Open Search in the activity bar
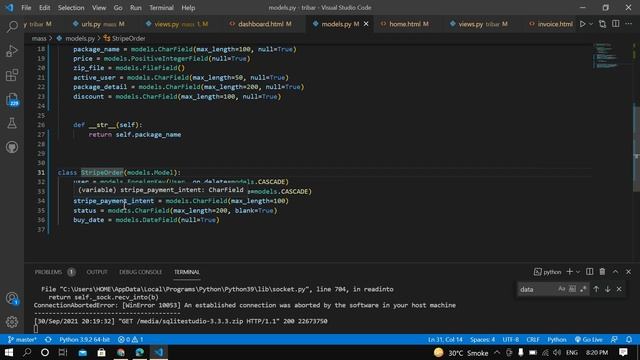 click(12, 27)
